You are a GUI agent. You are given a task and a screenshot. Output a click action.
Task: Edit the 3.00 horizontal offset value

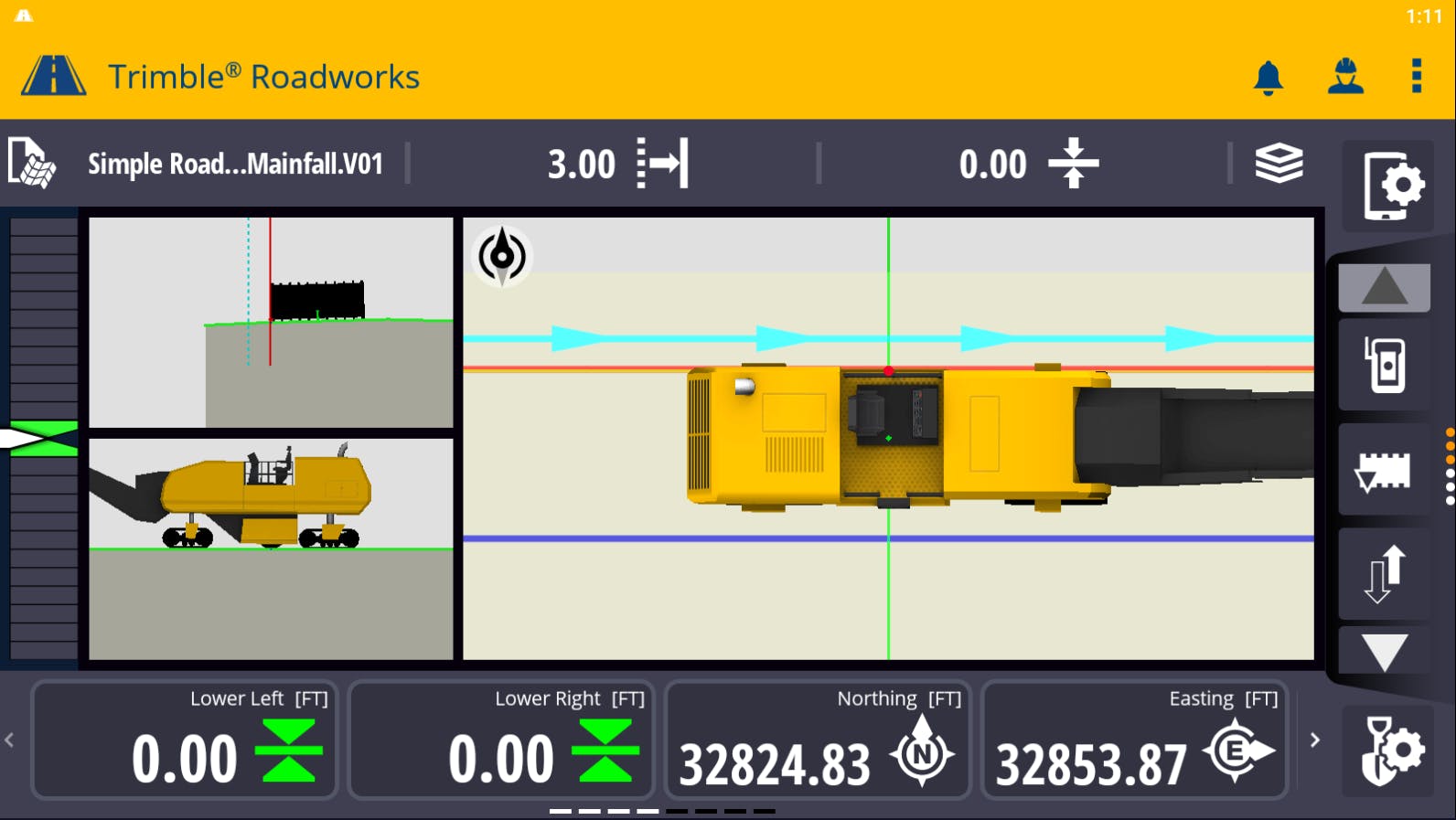click(x=582, y=165)
